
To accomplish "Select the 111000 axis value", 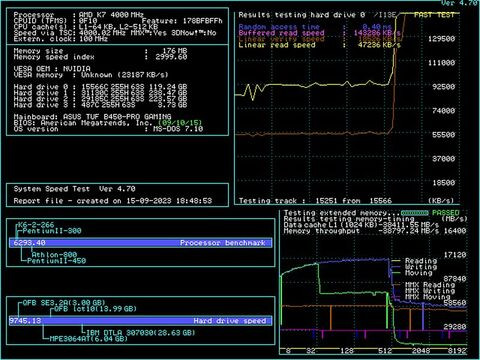I will click(441, 63).
